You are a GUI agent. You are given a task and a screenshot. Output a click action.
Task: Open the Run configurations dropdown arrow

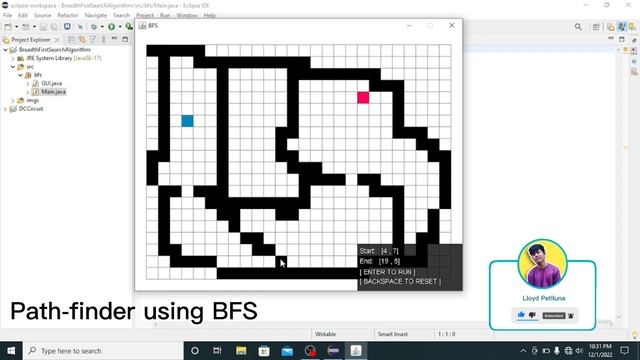tap(120, 27)
